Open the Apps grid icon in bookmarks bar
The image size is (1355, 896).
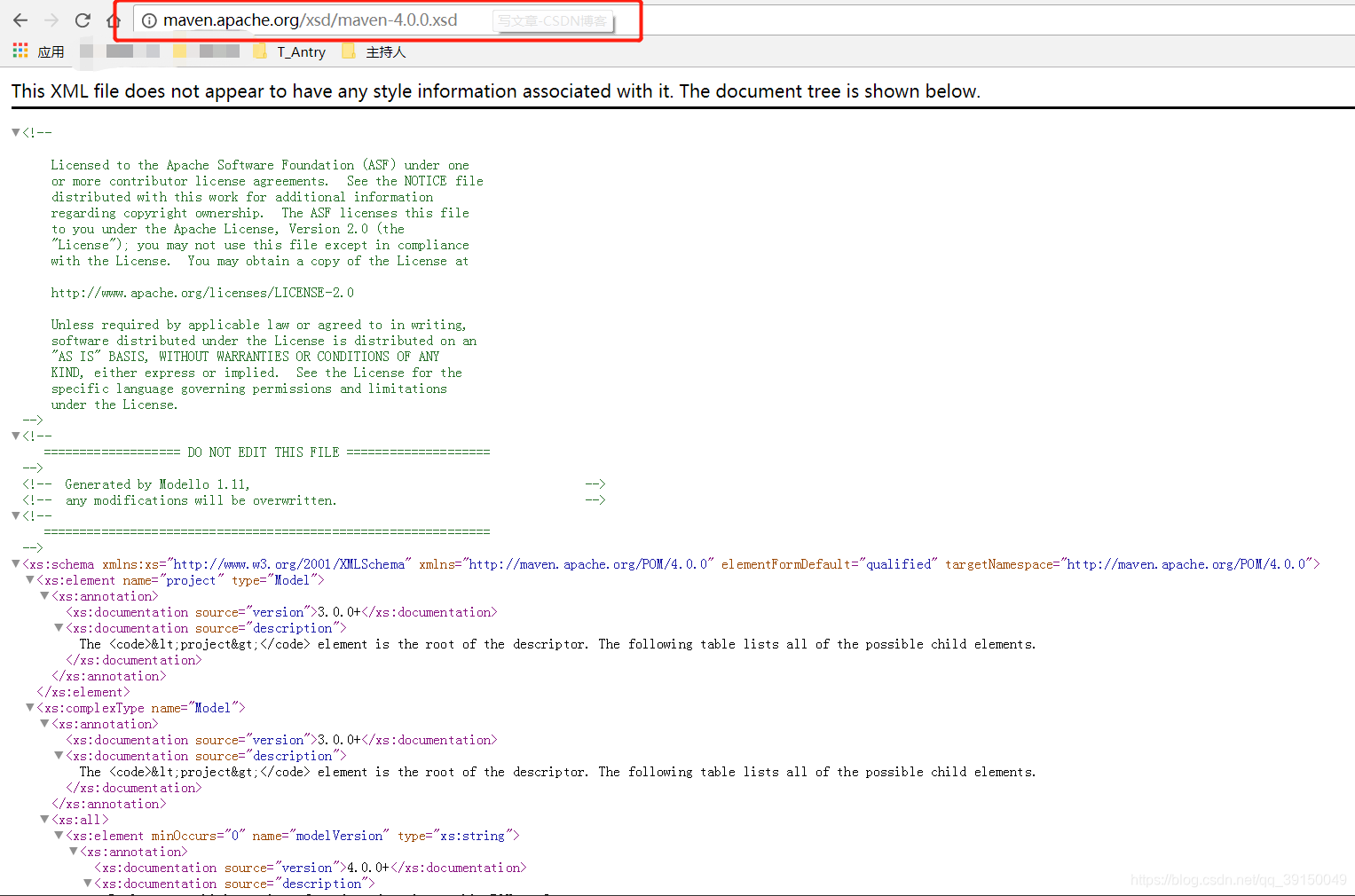(20, 51)
